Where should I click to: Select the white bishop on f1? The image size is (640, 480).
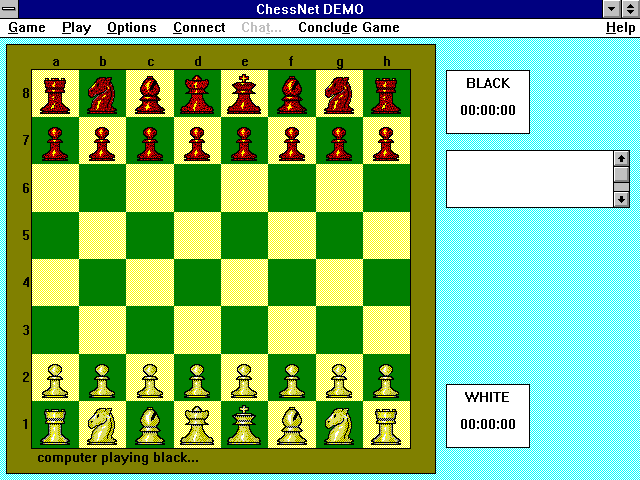(x=291, y=427)
